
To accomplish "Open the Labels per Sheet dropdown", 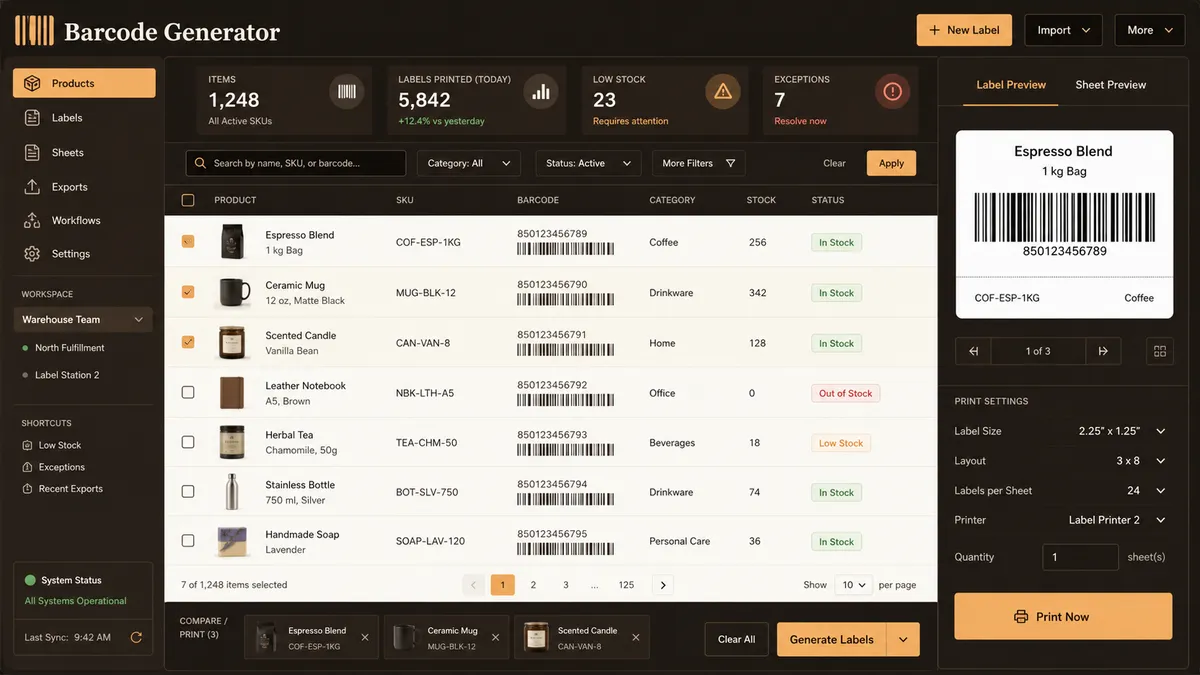I will (x=1146, y=491).
